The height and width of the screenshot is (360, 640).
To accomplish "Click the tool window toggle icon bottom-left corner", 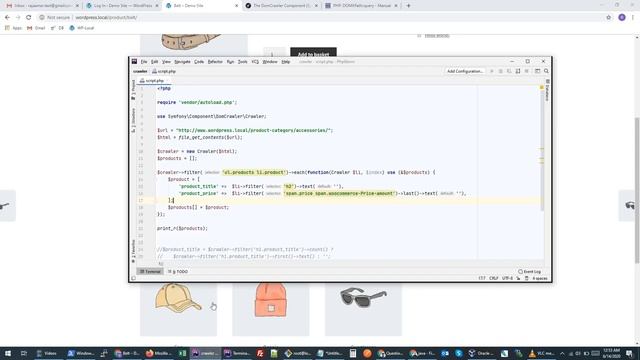I will [133, 278].
